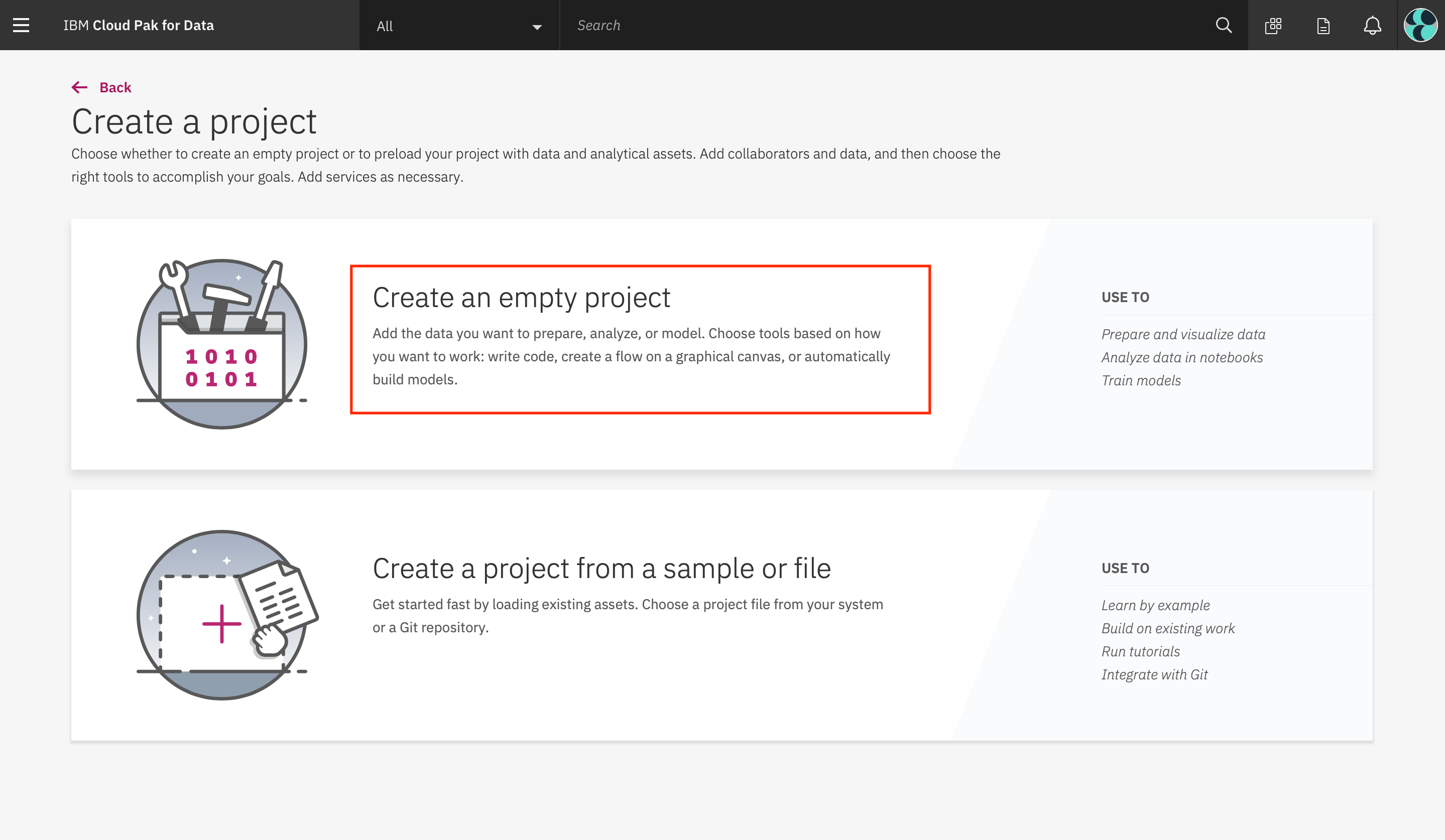Open the user profile avatar
Screen dimensions: 1445x840
pos(1420,25)
